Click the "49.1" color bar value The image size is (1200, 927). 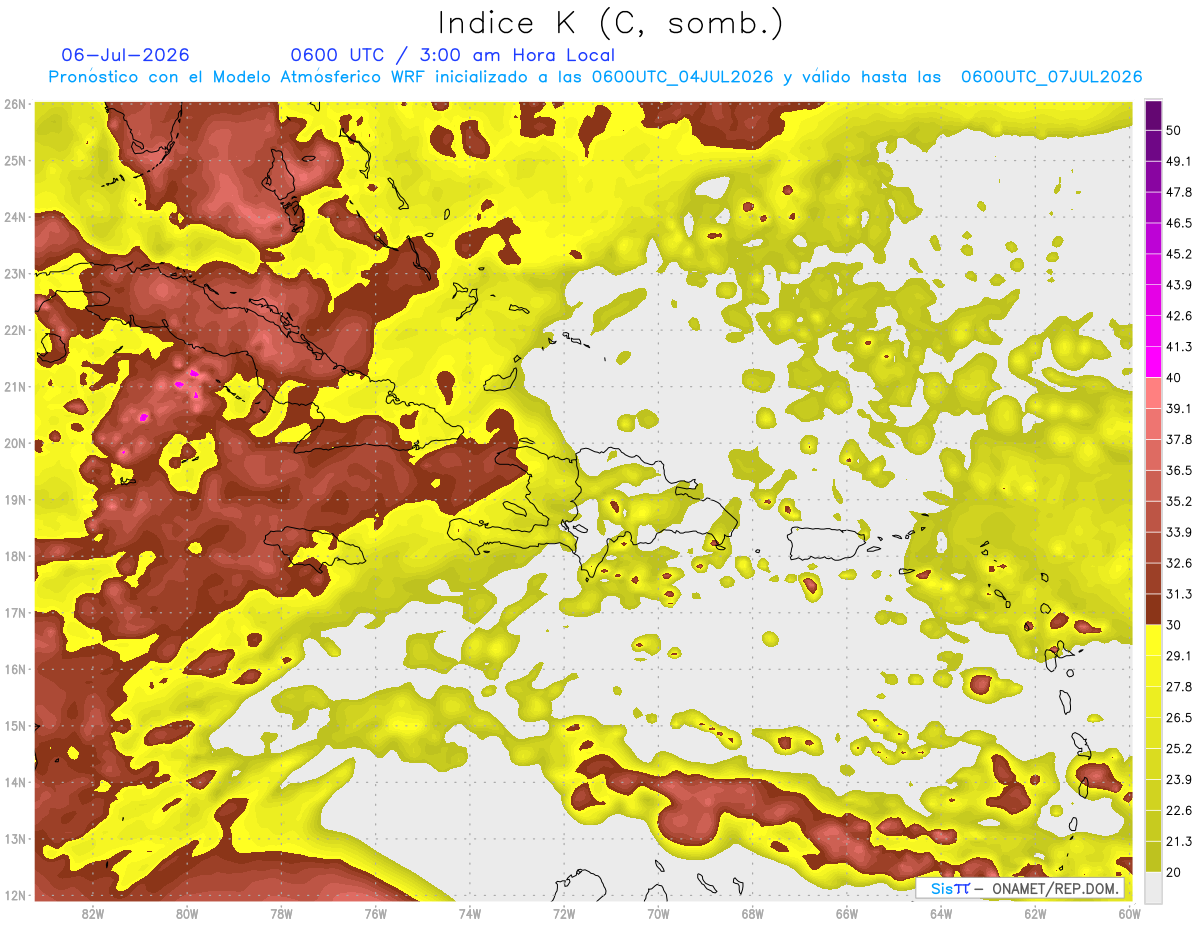[x=1178, y=162]
